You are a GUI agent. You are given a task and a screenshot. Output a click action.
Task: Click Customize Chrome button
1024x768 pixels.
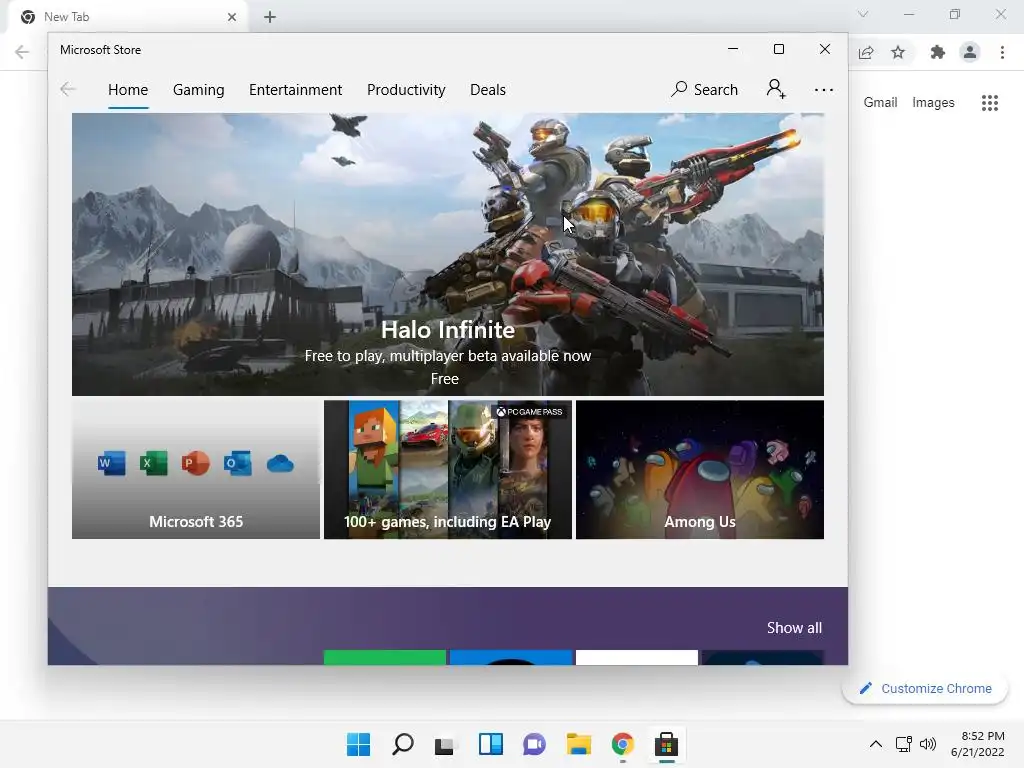925,688
